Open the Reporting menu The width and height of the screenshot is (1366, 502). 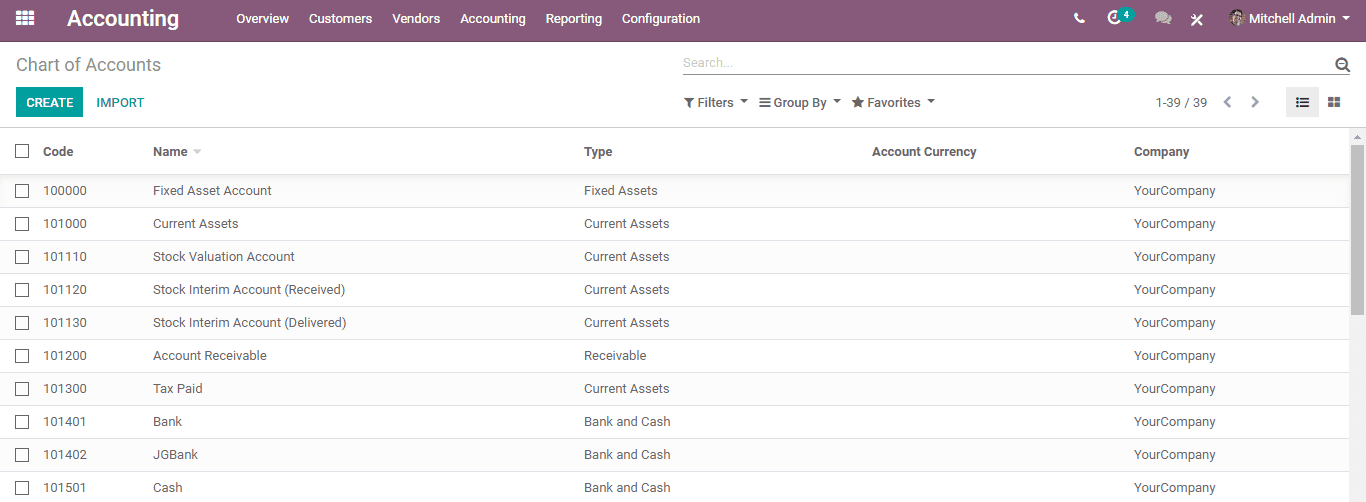(x=574, y=19)
